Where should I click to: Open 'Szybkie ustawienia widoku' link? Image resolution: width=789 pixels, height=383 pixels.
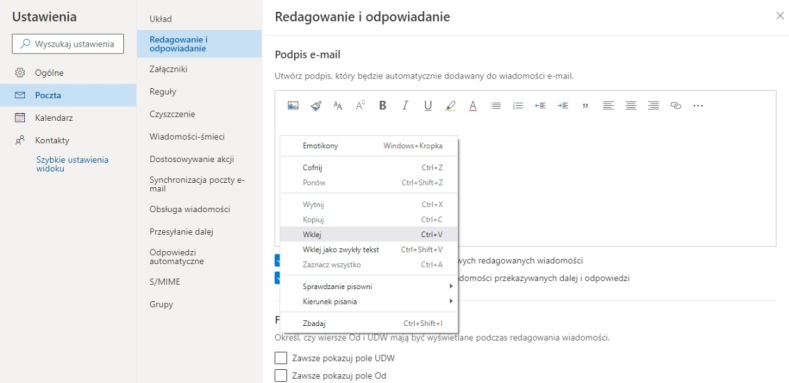pos(72,164)
